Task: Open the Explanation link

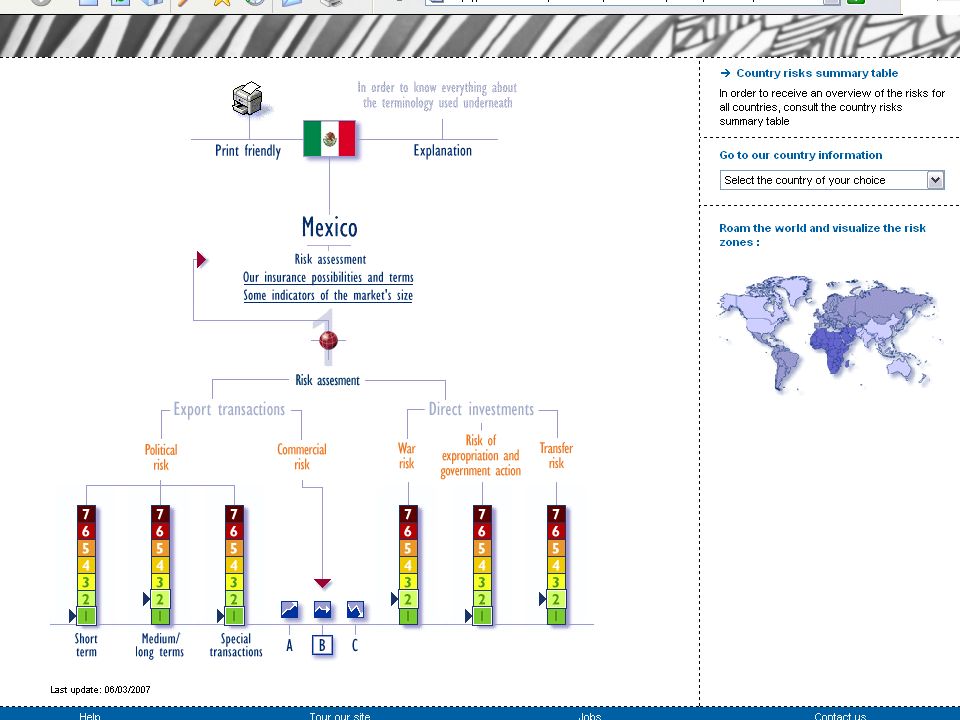Action: tap(443, 151)
